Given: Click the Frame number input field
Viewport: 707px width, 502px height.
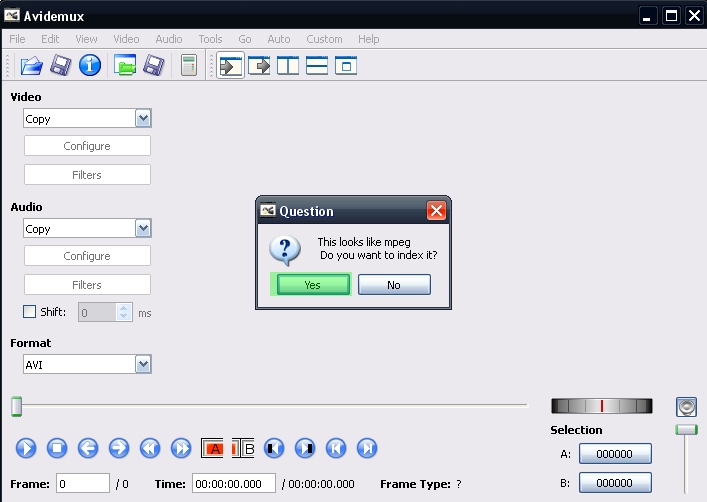Looking at the screenshot, I should pyautogui.click(x=83, y=484).
